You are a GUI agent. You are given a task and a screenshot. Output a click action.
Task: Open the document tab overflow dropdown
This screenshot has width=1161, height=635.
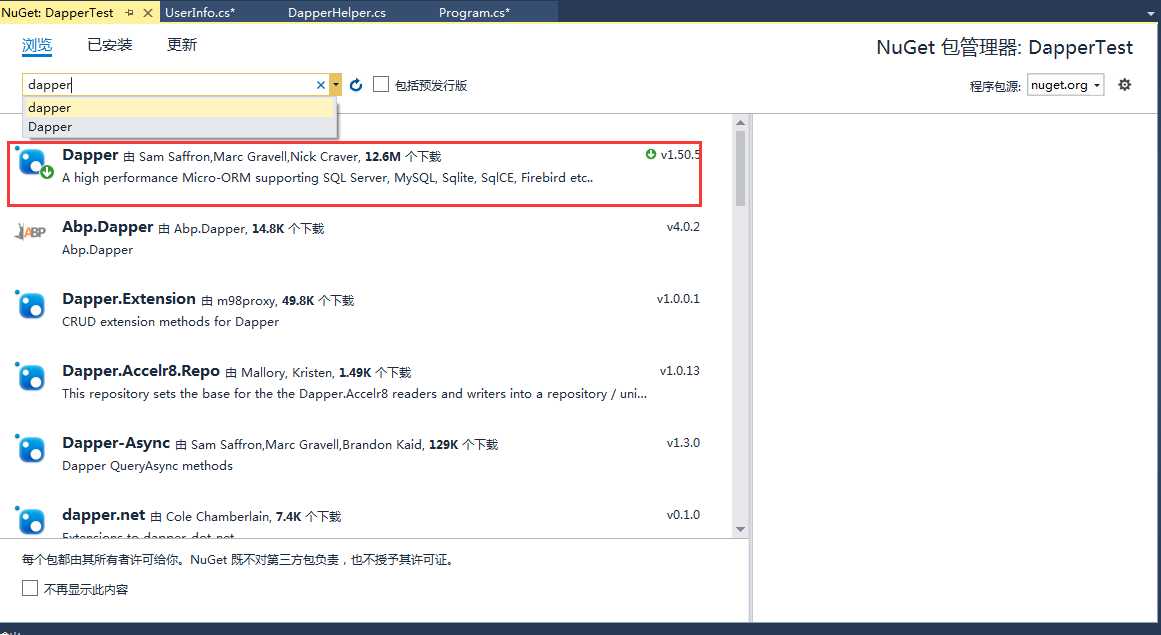tap(1151, 13)
